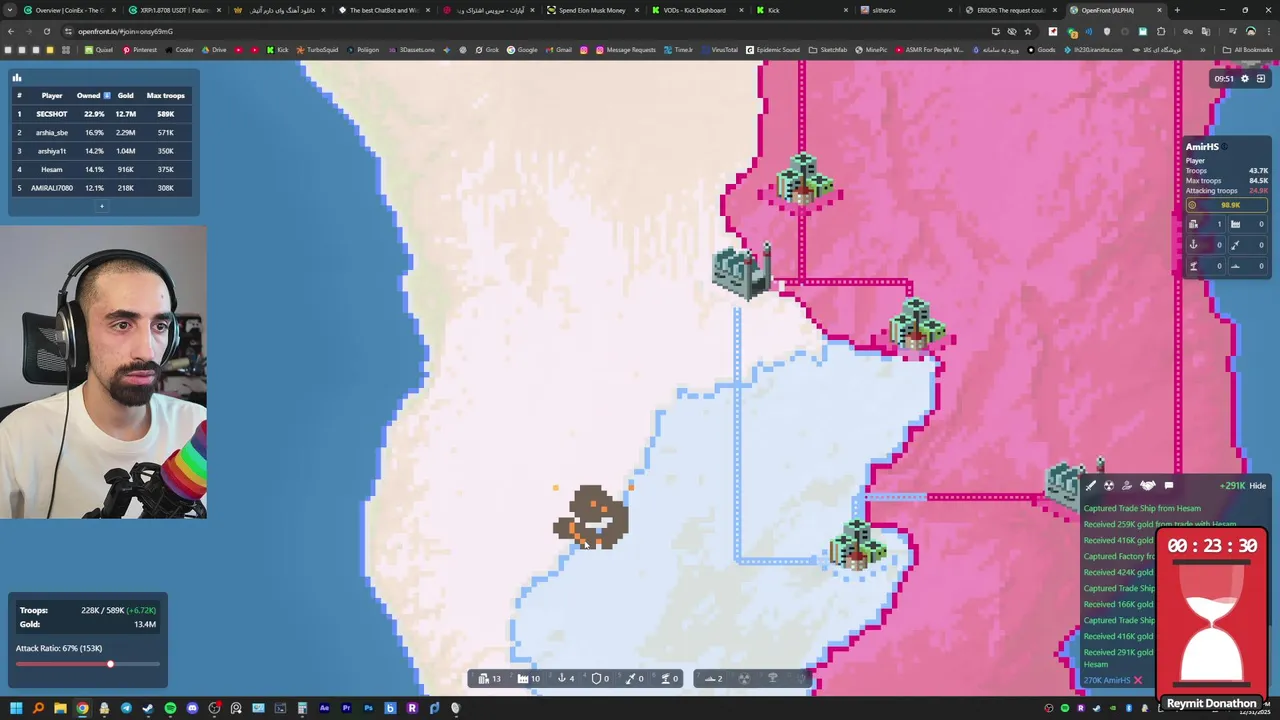The width and height of the screenshot is (1280, 720).
Task: Select the Hydrogen Bomb mushroom cloud icon
Action: [x=772, y=678]
